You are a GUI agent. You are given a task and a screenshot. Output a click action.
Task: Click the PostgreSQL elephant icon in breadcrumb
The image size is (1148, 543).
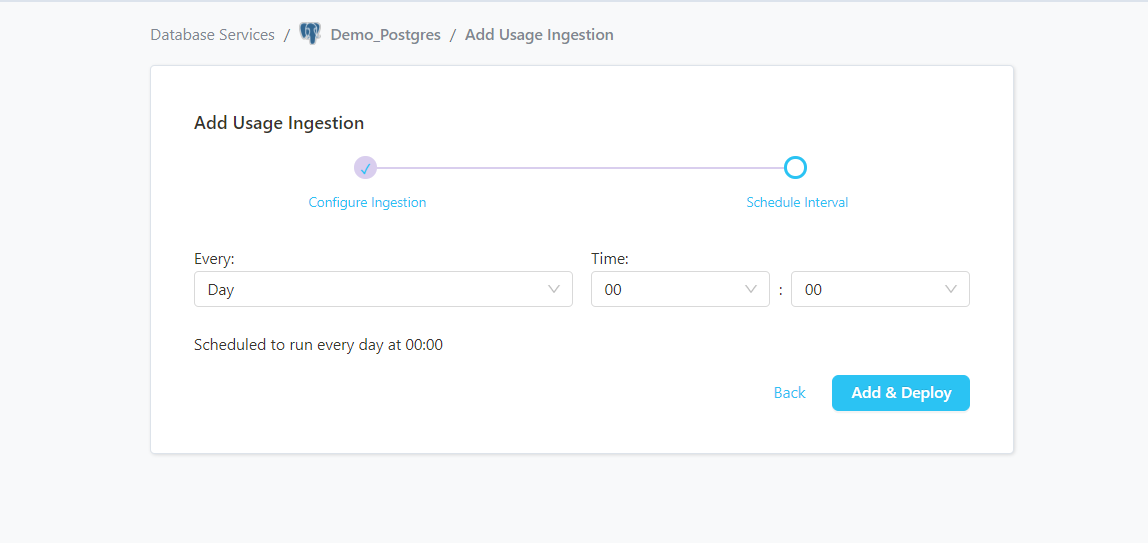(x=310, y=34)
